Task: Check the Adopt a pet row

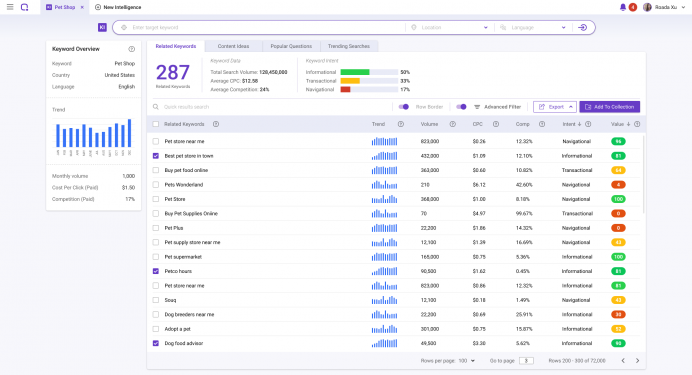Action: pos(156,329)
